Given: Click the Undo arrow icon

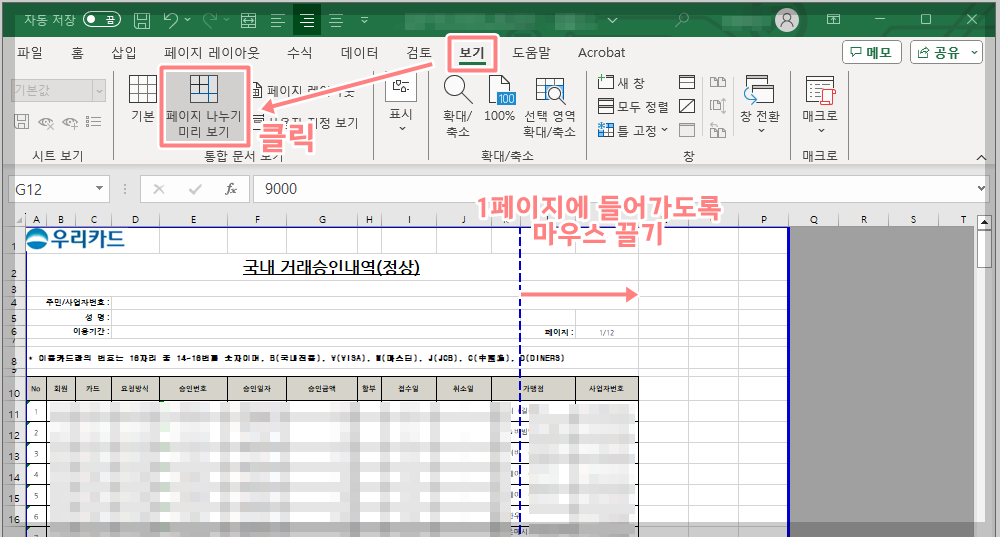Looking at the screenshot, I should (x=170, y=20).
